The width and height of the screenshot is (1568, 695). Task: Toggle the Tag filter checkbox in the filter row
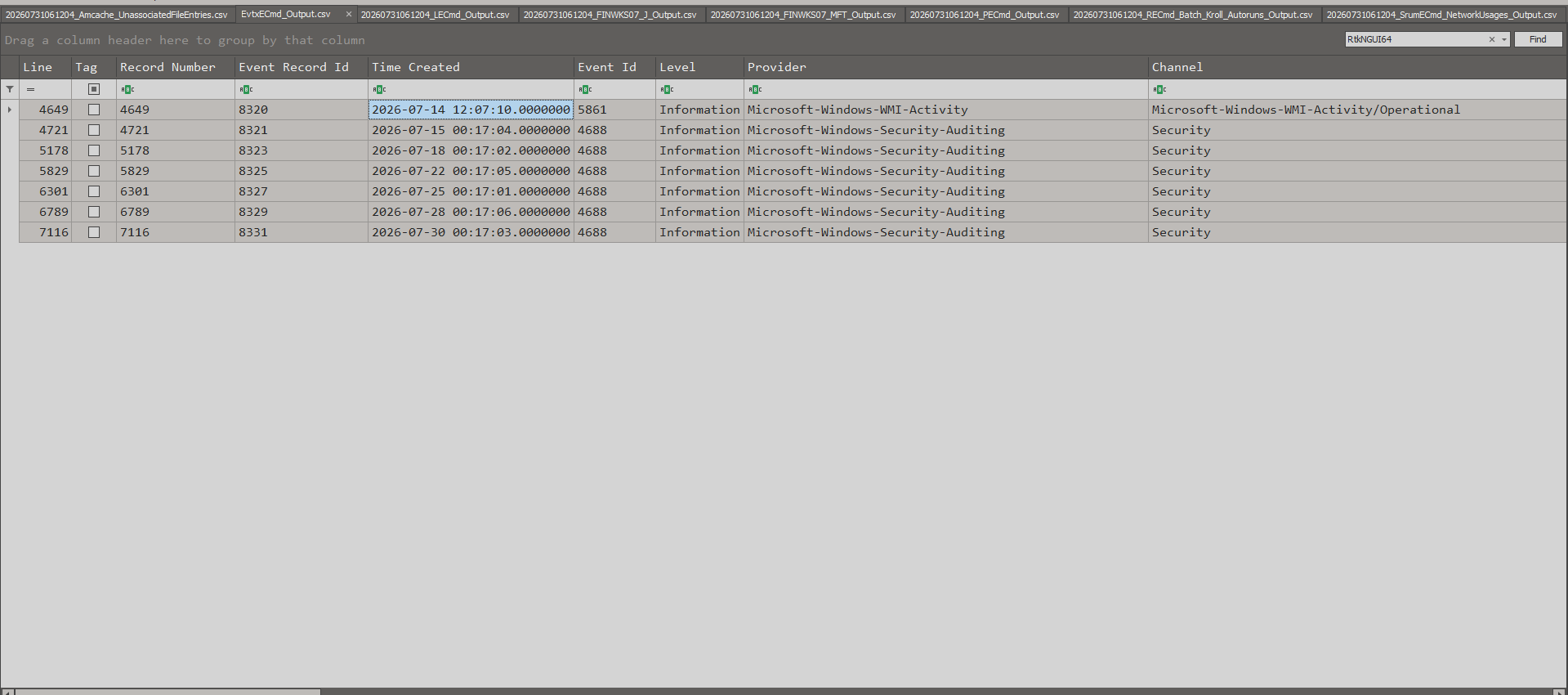click(94, 89)
